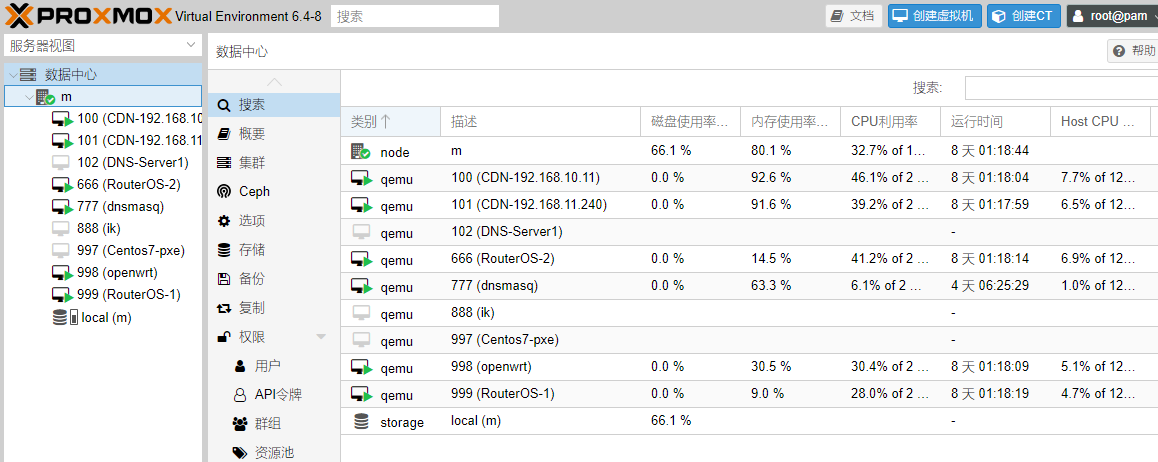Click the Ceph icon in side menu
The image size is (1158, 462).
[x=224, y=191]
